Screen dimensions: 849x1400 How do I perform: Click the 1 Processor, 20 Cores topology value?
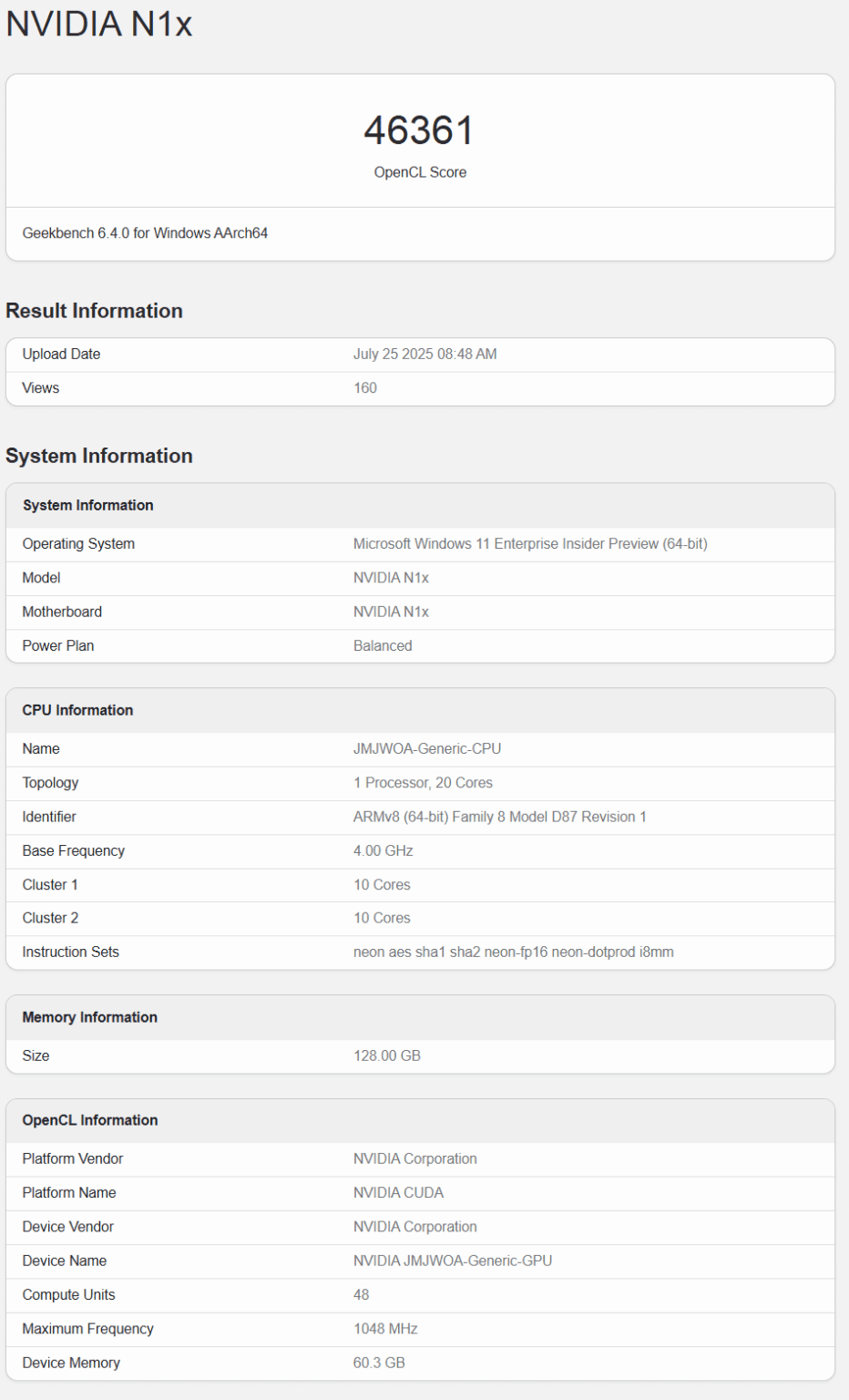[x=423, y=783]
